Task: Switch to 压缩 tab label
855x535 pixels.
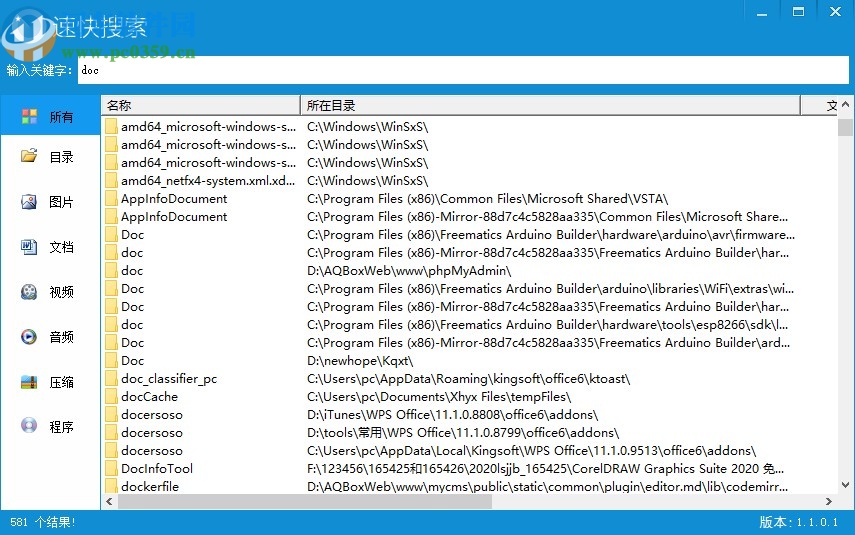Action: tap(61, 382)
